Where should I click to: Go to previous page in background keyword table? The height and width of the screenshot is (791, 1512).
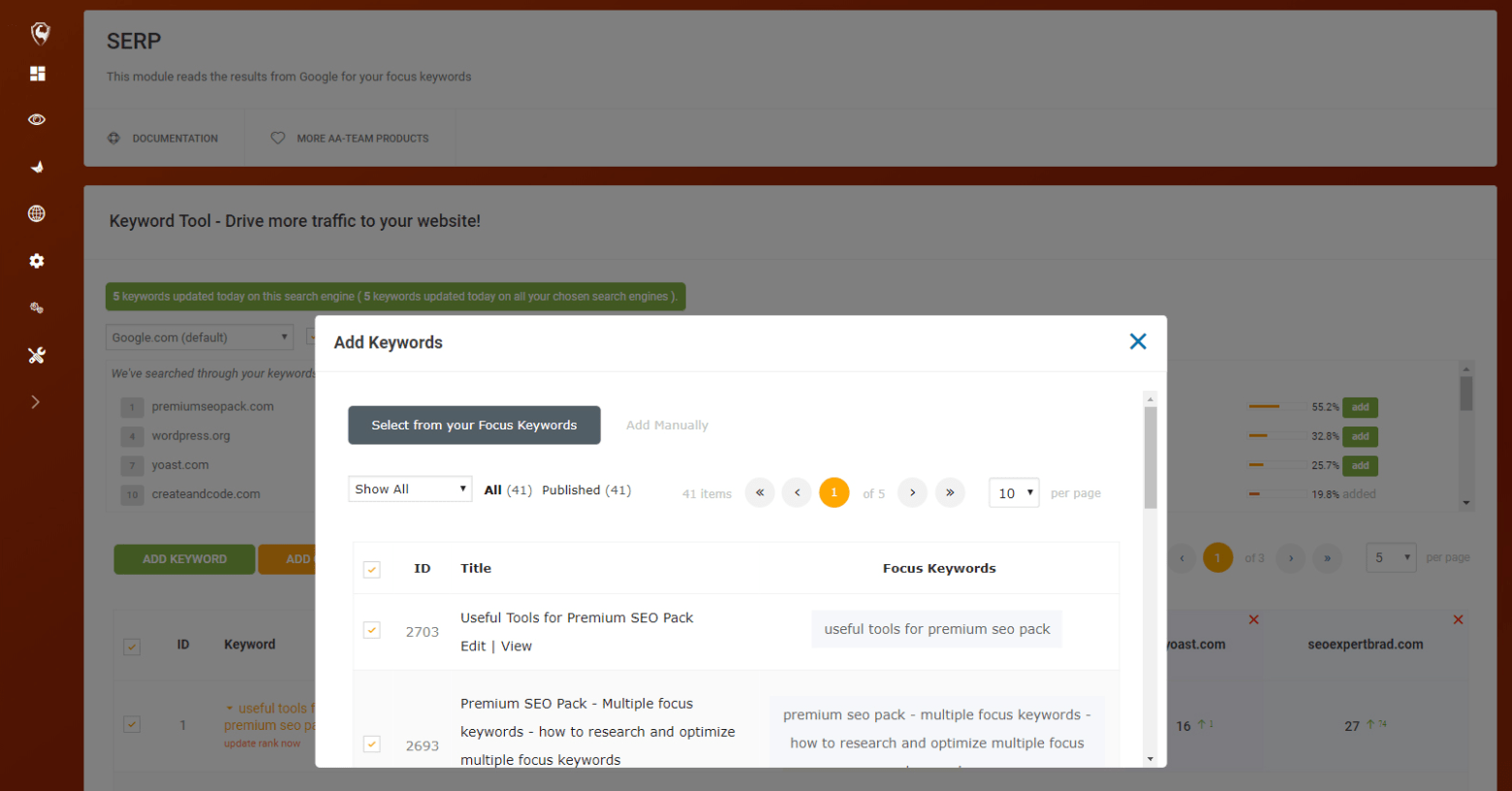pos(1181,557)
